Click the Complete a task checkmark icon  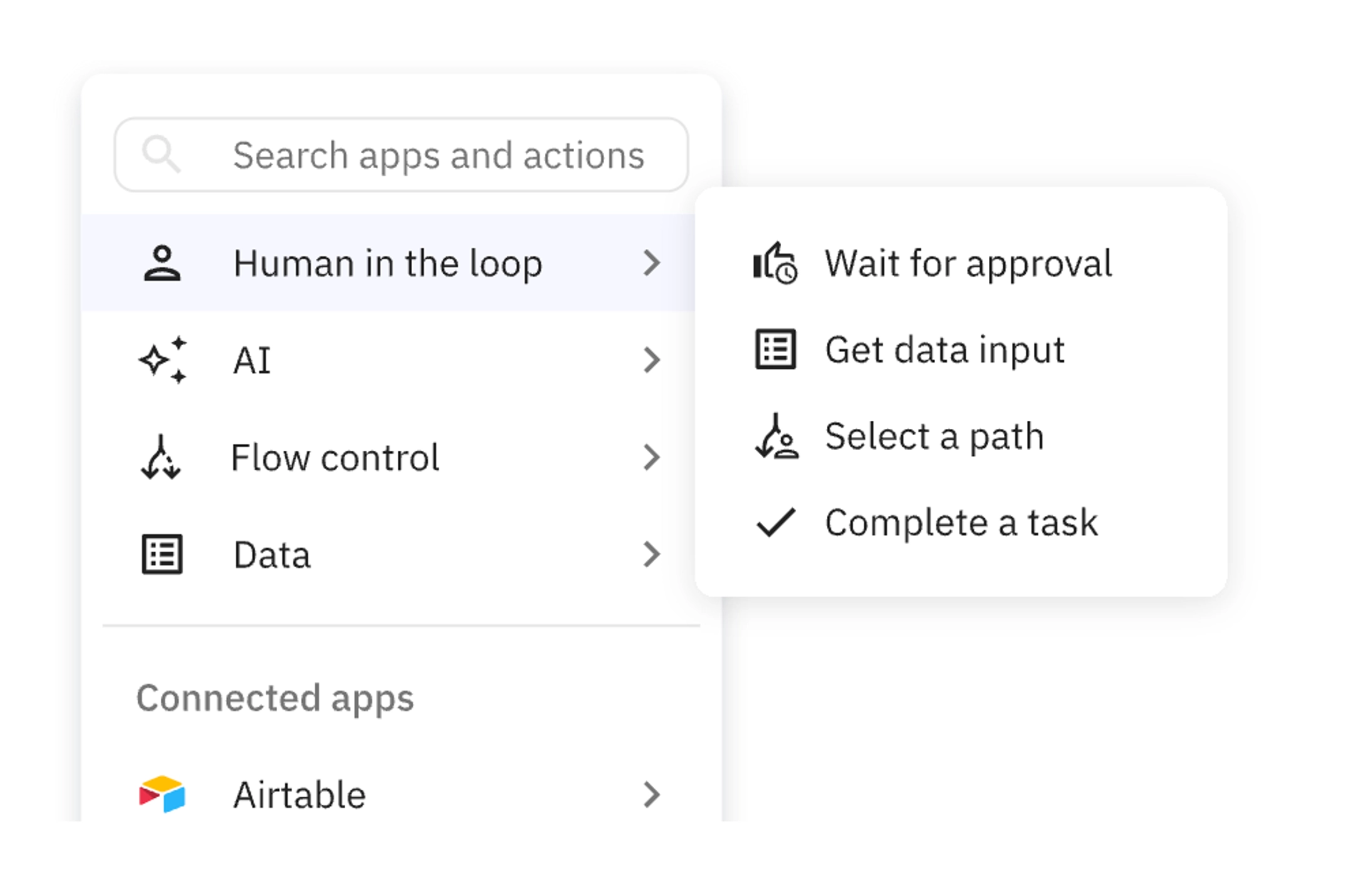pyautogui.click(x=776, y=522)
